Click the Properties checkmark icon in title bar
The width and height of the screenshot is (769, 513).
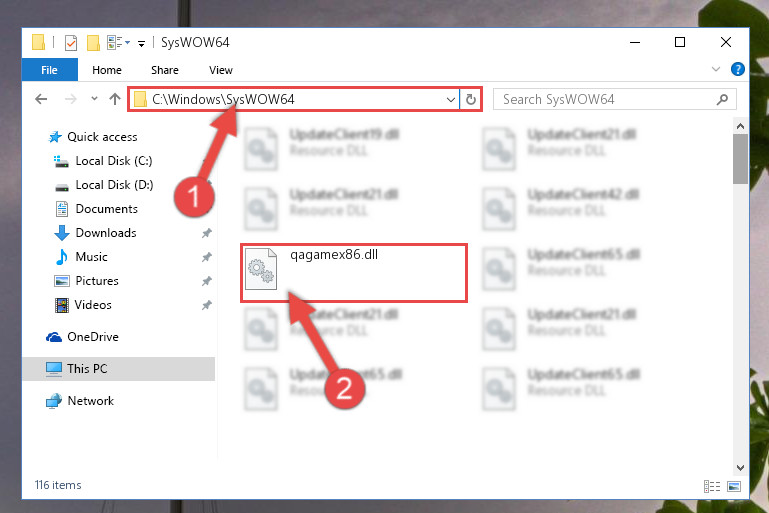[x=71, y=43]
